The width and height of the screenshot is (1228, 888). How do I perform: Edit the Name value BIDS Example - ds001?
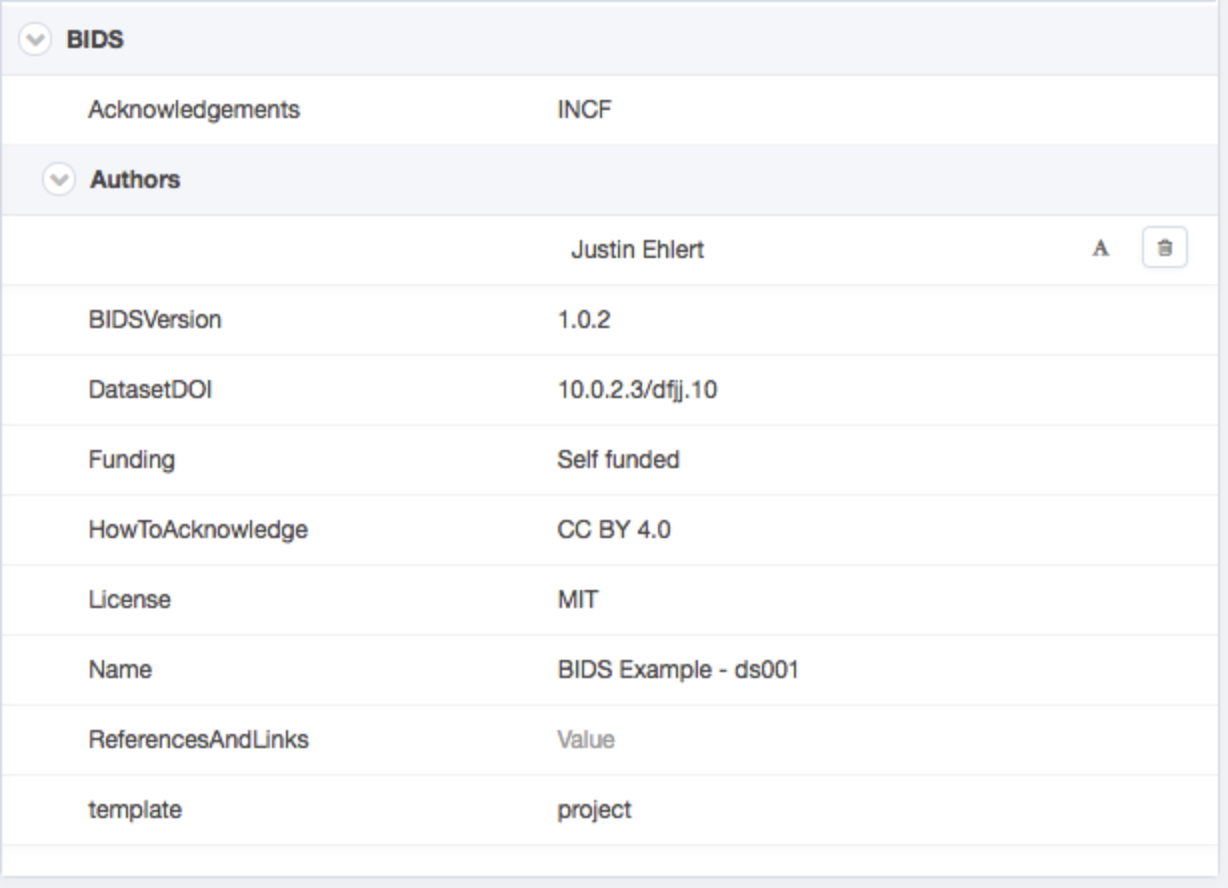678,670
